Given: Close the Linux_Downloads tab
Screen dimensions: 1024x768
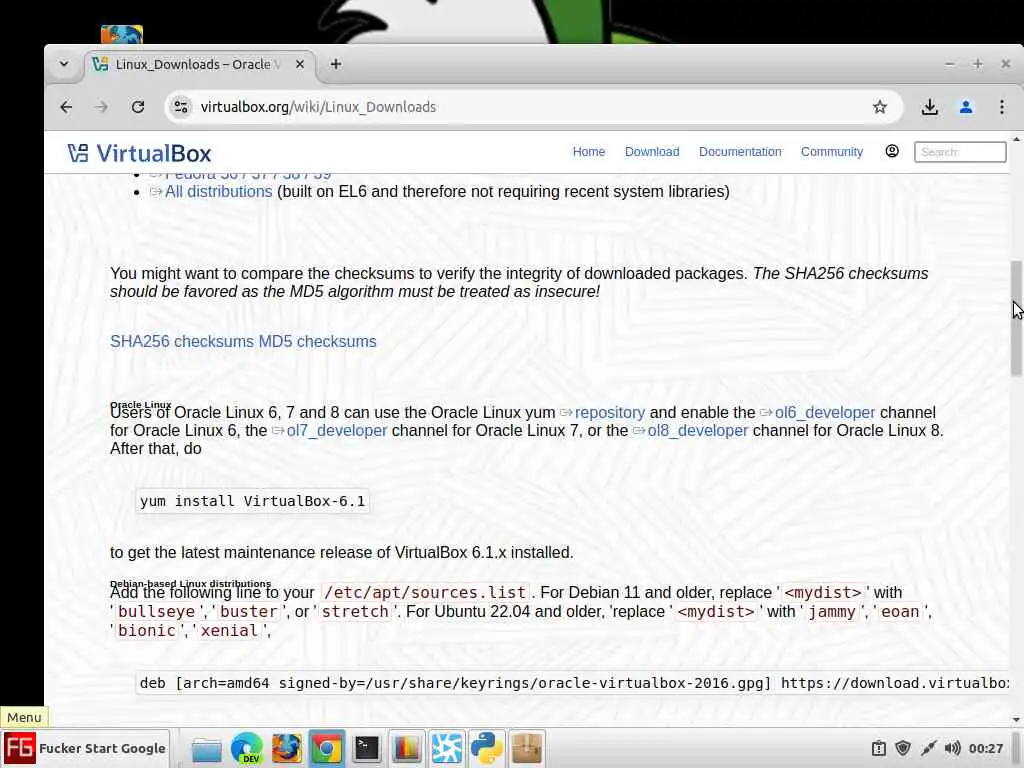Looking at the screenshot, I should [x=300, y=64].
